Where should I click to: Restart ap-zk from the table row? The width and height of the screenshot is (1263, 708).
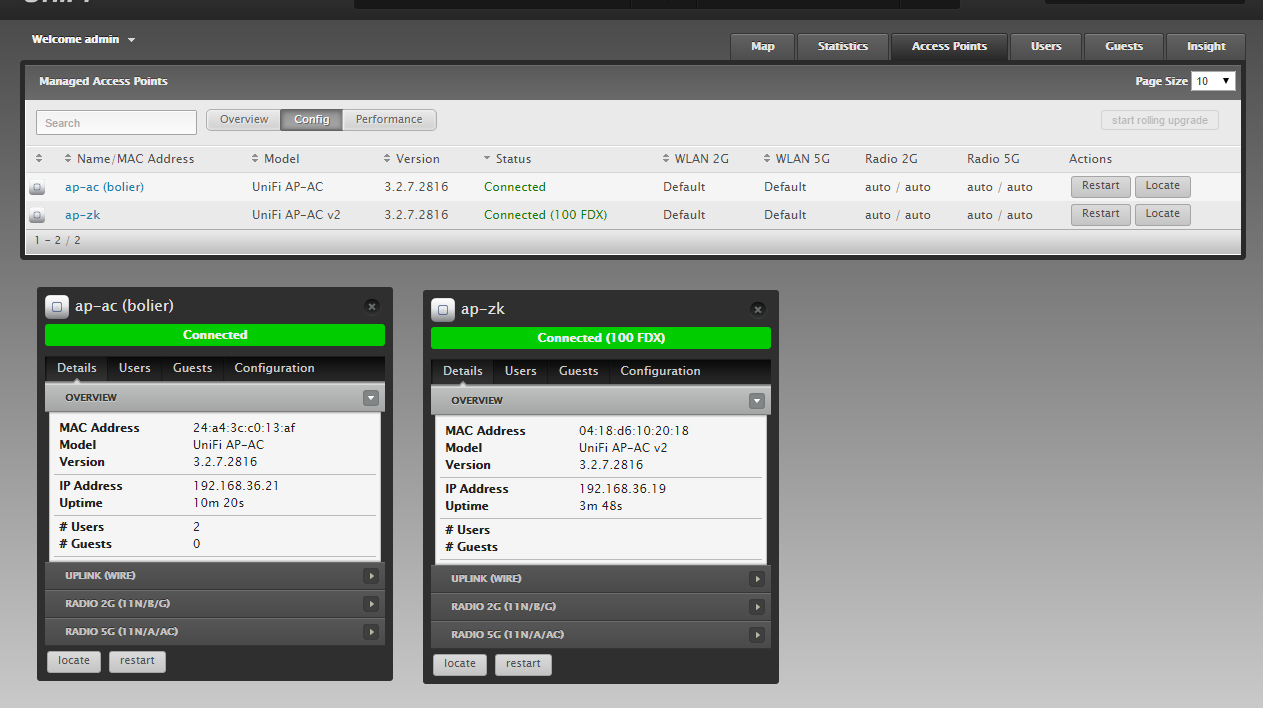coord(1101,214)
